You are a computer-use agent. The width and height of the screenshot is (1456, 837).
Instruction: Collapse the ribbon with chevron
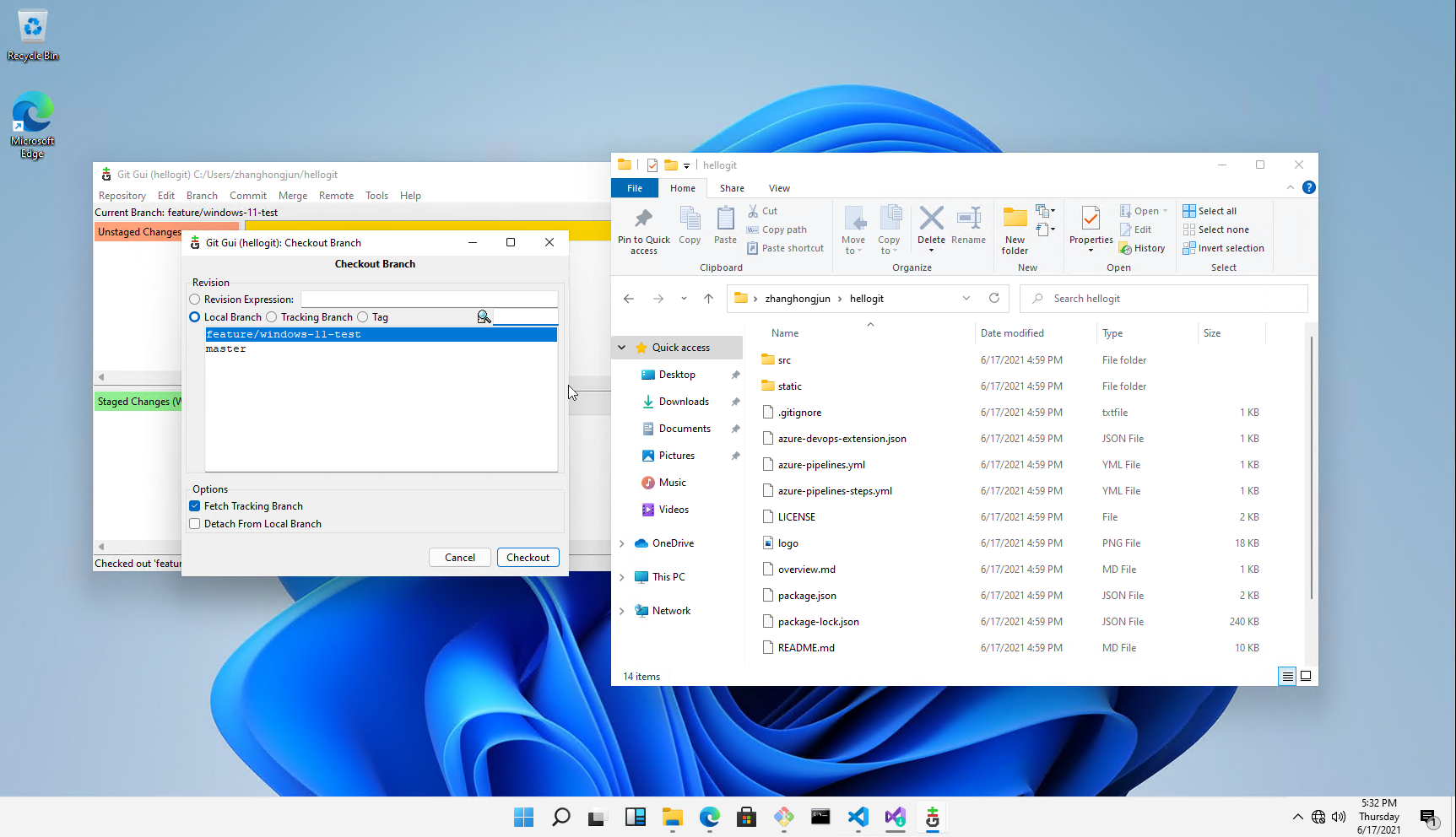(x=1290, y=187)
